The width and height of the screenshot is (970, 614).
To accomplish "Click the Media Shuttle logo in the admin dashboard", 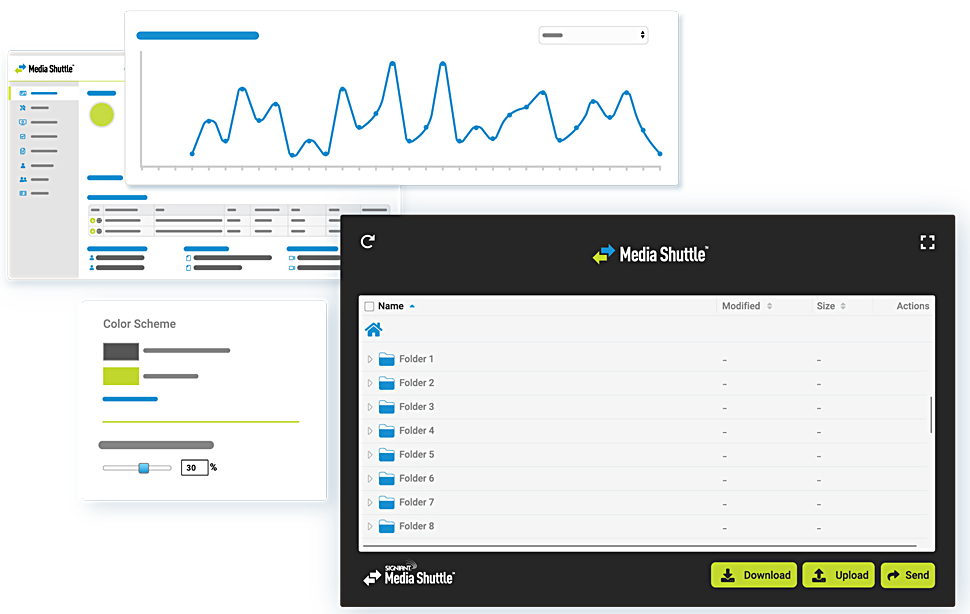I will tap(44, 69).
